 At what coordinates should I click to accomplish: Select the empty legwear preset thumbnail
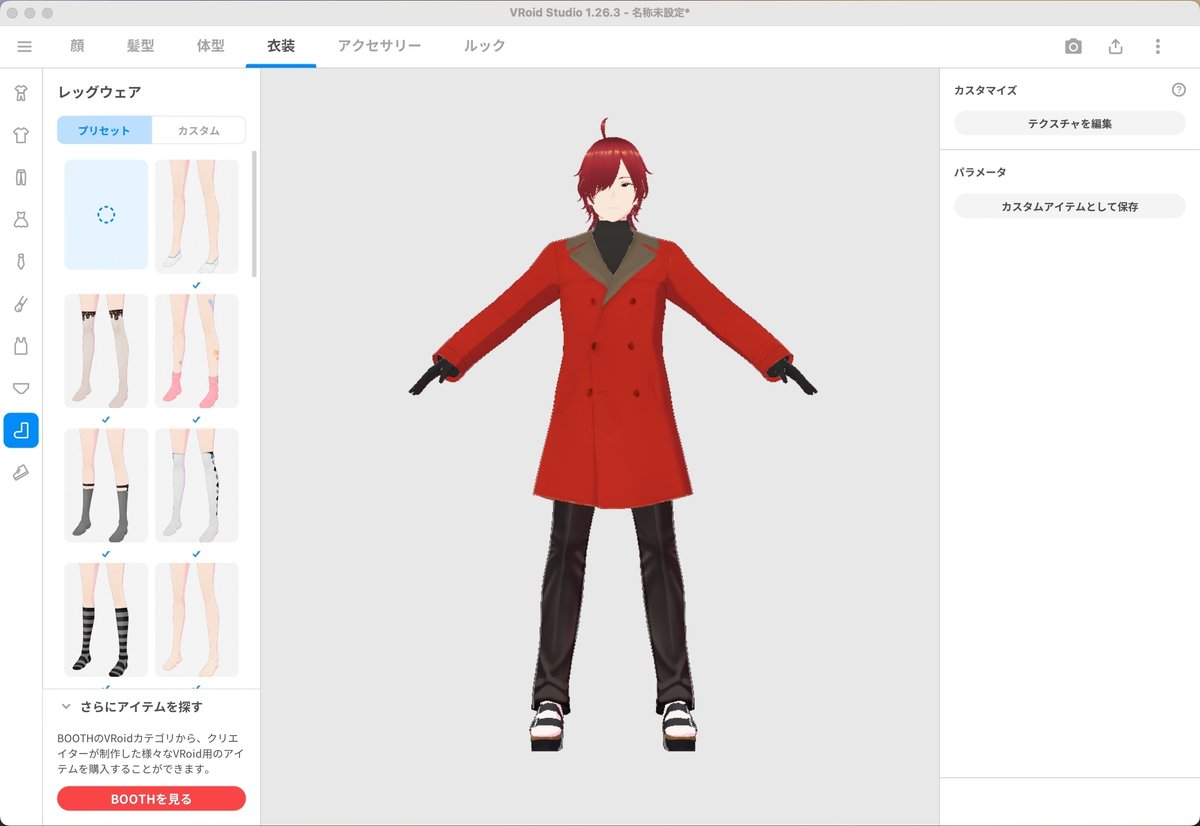click(105, 215)
